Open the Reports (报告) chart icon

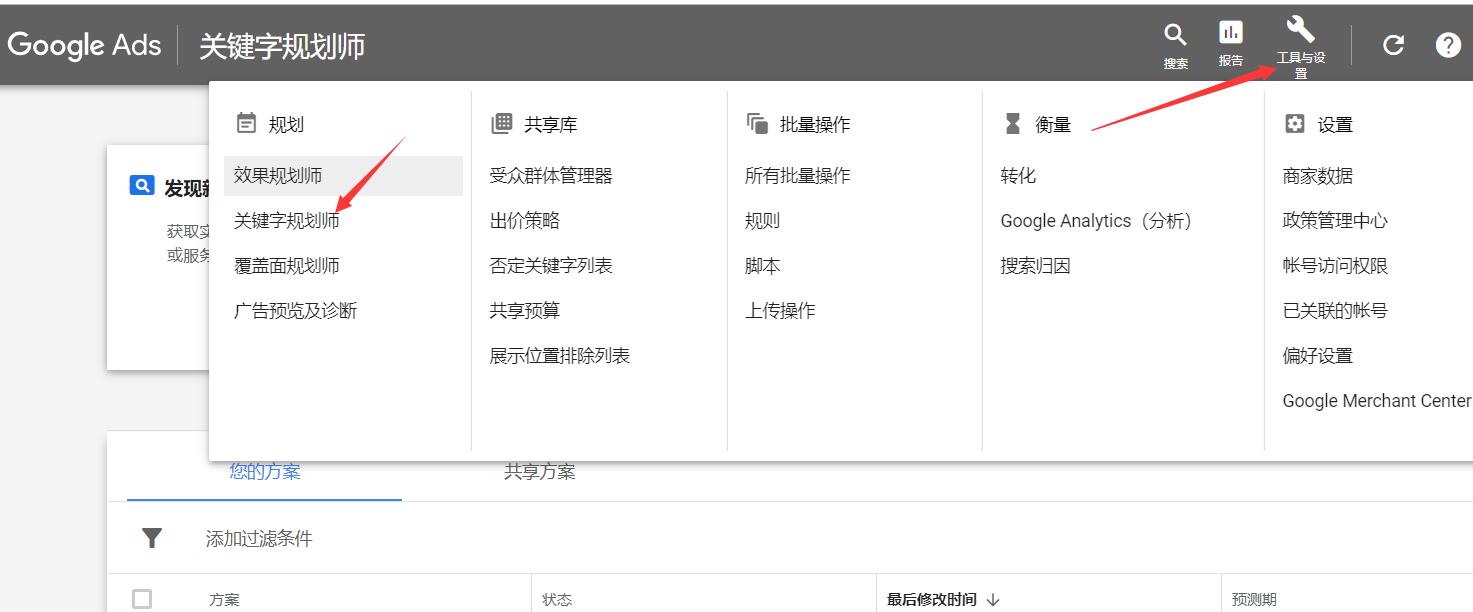pyautogui.click(x=1231, y=33)
